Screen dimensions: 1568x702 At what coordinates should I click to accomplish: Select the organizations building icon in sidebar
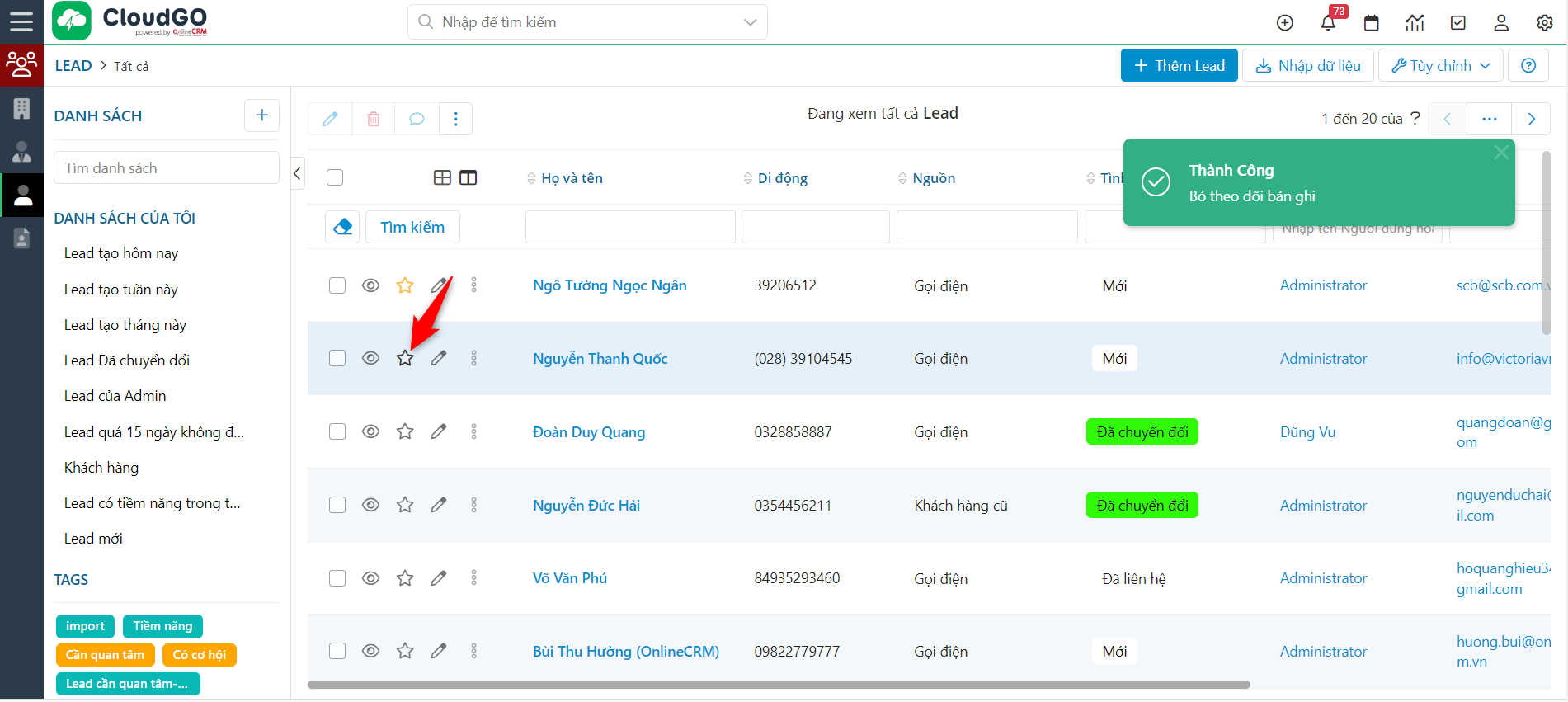pos(21,108)
